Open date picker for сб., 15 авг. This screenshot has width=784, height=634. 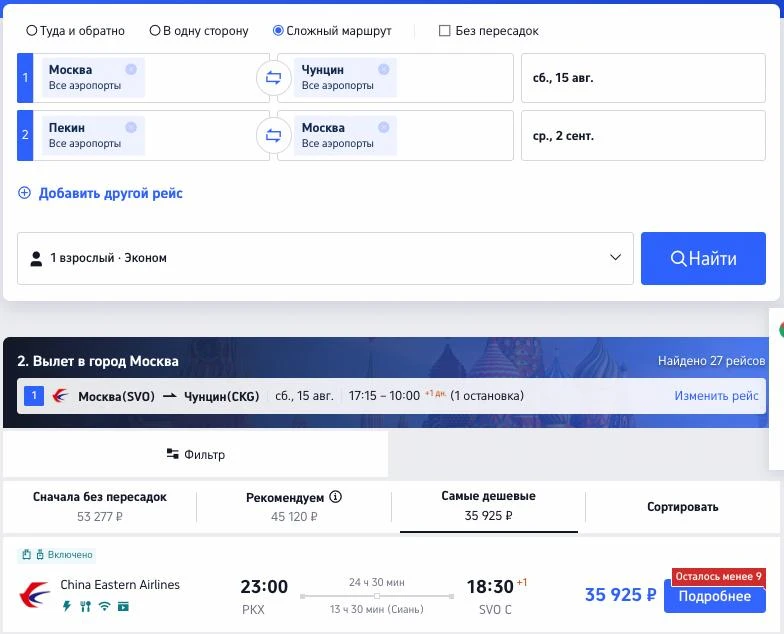(x=643, y=78)
